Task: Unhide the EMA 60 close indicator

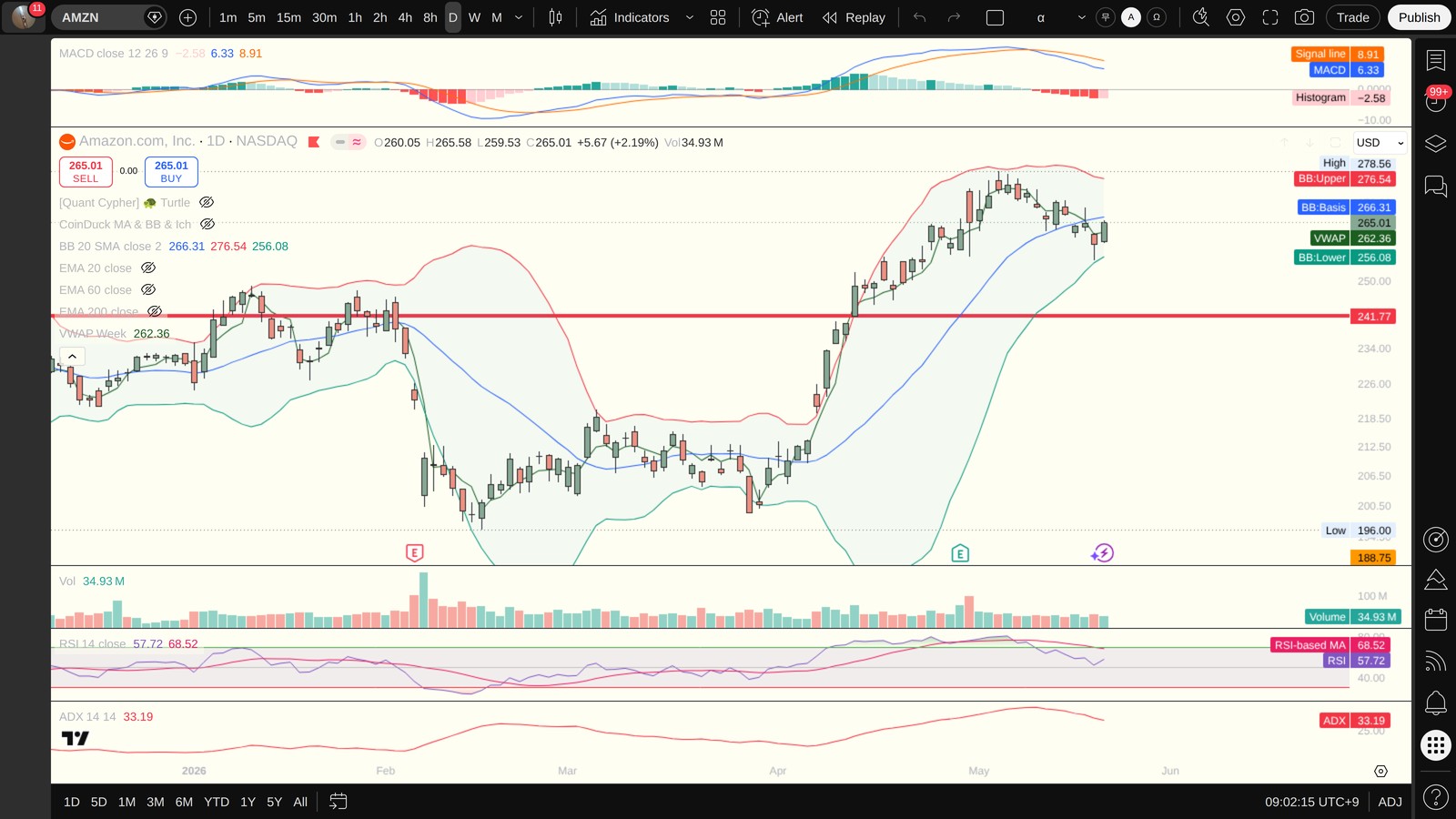Action: (x=148, y=289)
